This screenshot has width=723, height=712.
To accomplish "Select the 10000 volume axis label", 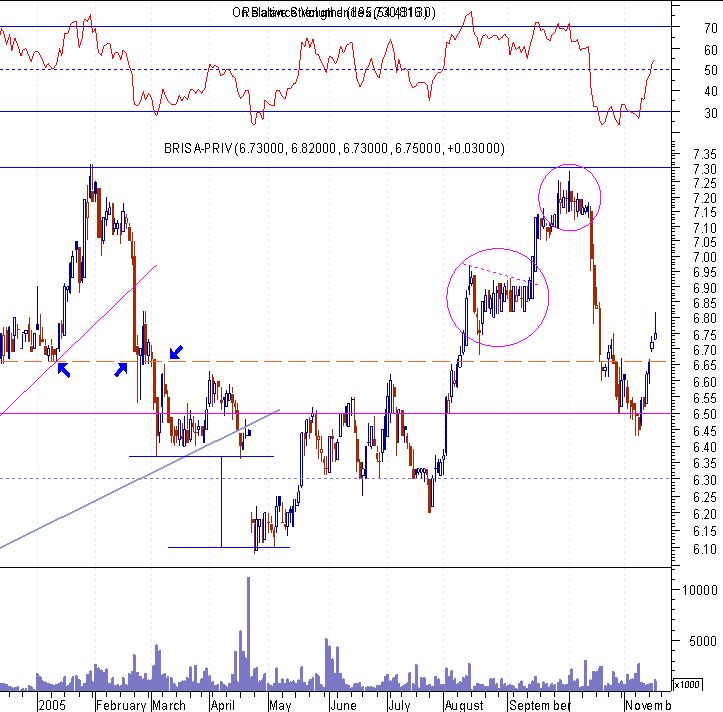I will point(700,590).
